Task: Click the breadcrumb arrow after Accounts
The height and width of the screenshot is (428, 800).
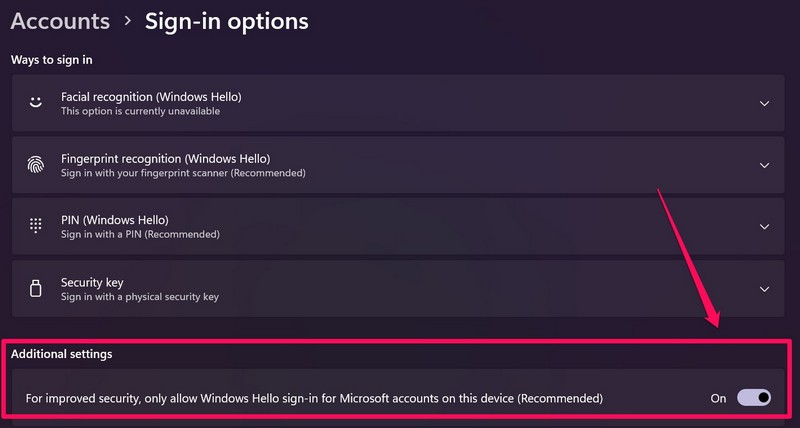Action: tap(128, 21)
